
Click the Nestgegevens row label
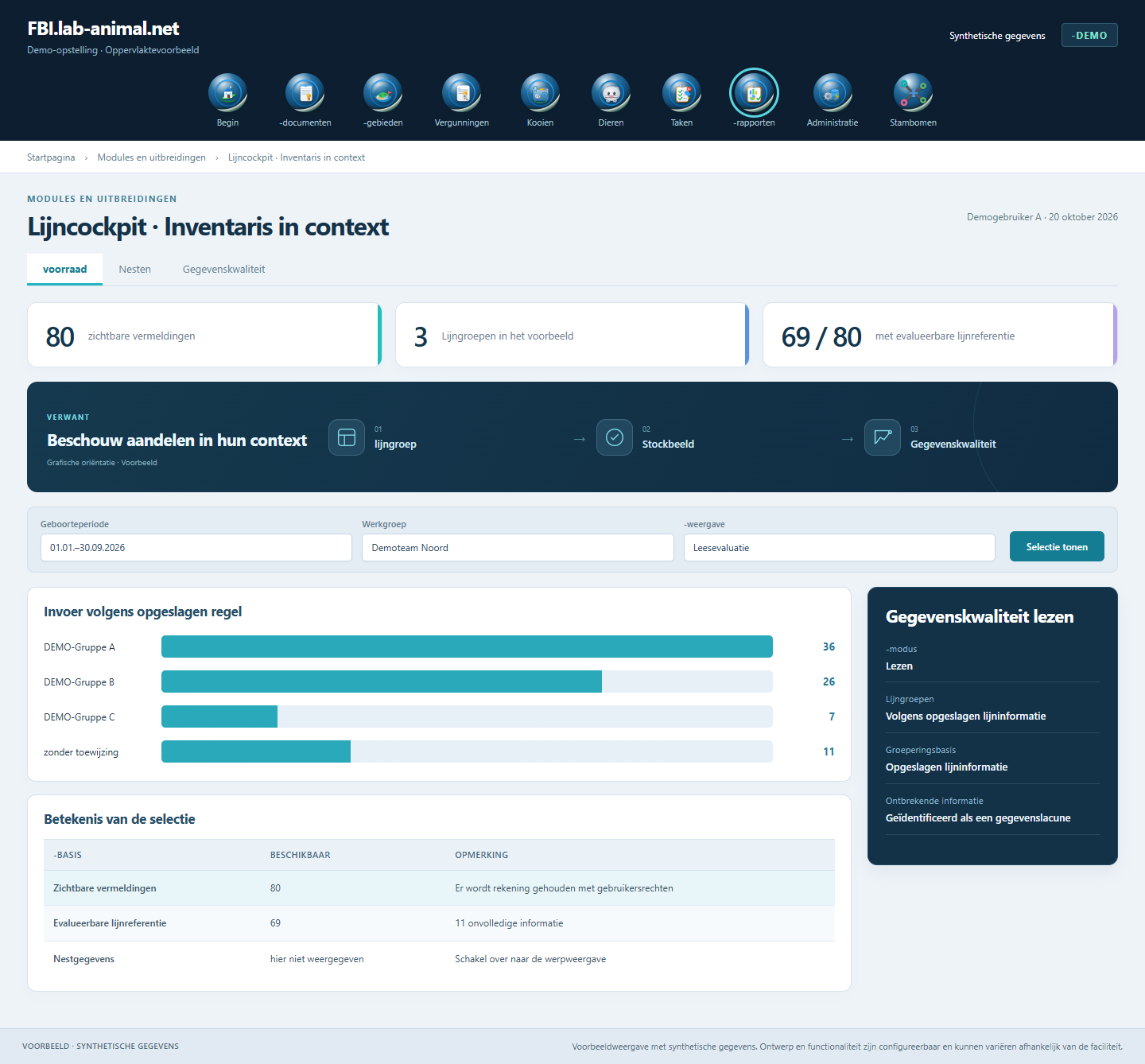(83, 959)
